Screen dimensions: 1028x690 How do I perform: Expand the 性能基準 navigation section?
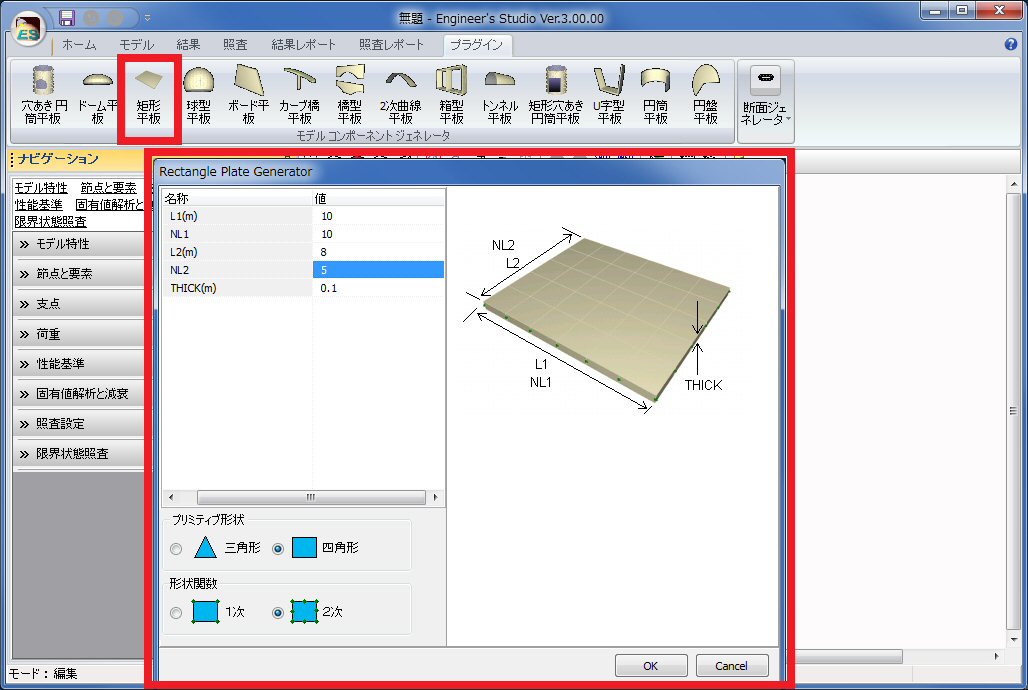[79, 364]
